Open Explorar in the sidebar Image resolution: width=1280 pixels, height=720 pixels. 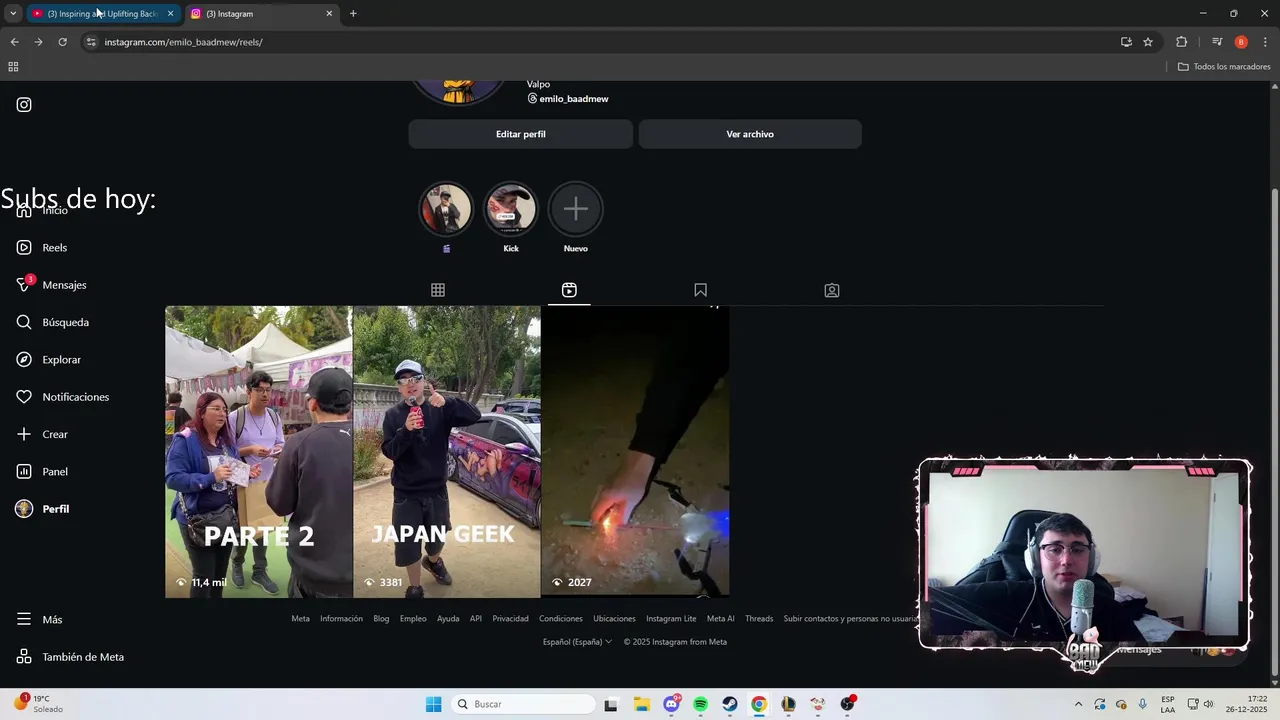pyautogui.click(x=48, y=360)
